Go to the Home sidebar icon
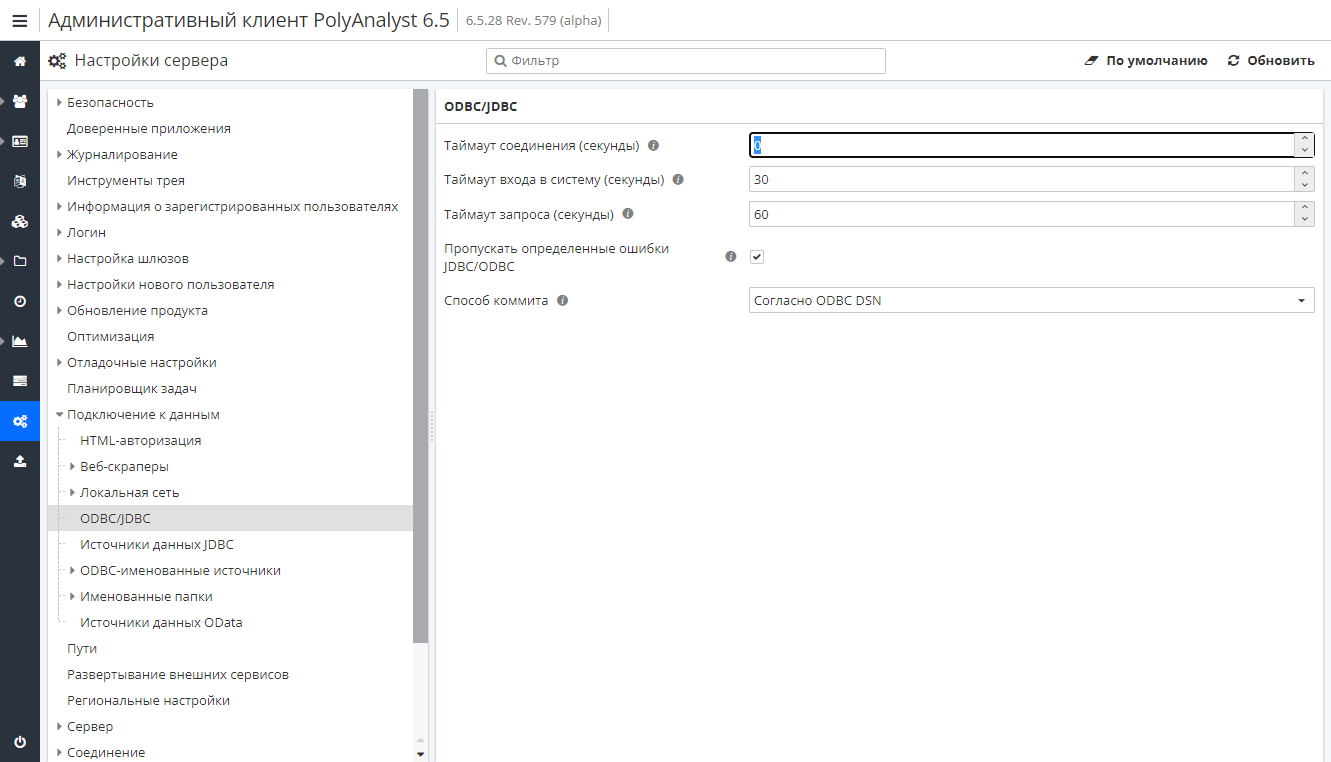This screenshot has width=1331, height=762. click(20, 61)
